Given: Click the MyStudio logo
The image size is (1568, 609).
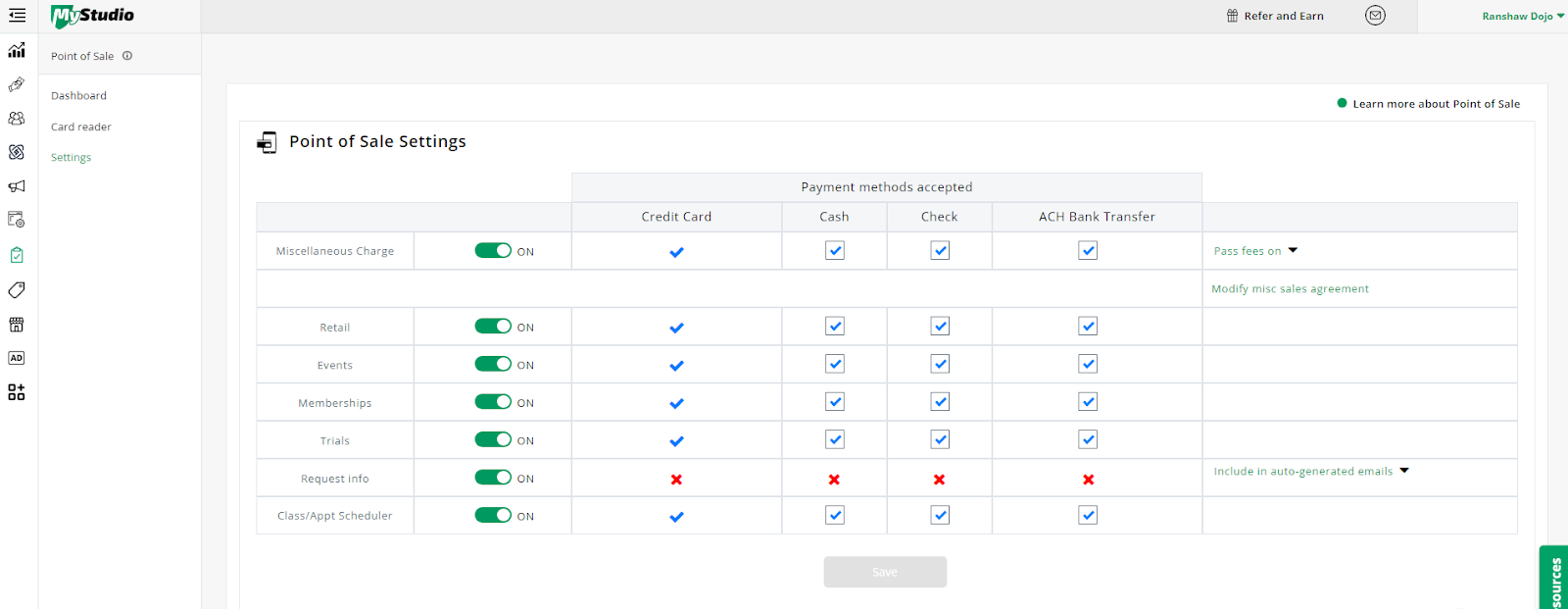Looking at the screenshot, I should coord(92,16).
